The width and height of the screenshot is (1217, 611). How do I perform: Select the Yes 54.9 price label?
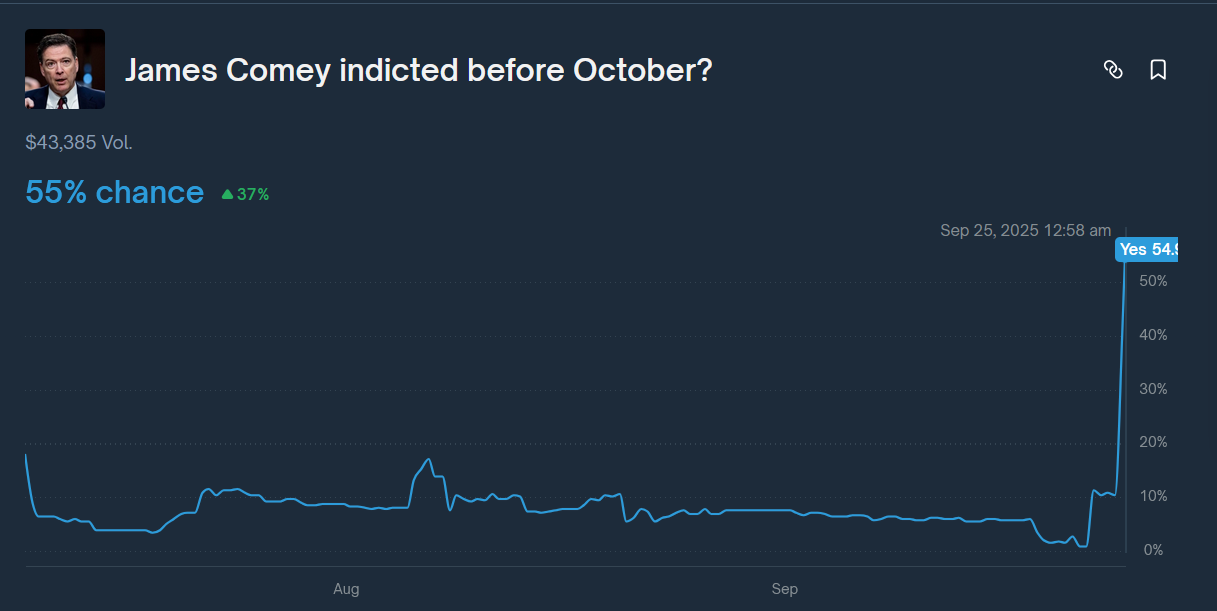point(1147,249)
